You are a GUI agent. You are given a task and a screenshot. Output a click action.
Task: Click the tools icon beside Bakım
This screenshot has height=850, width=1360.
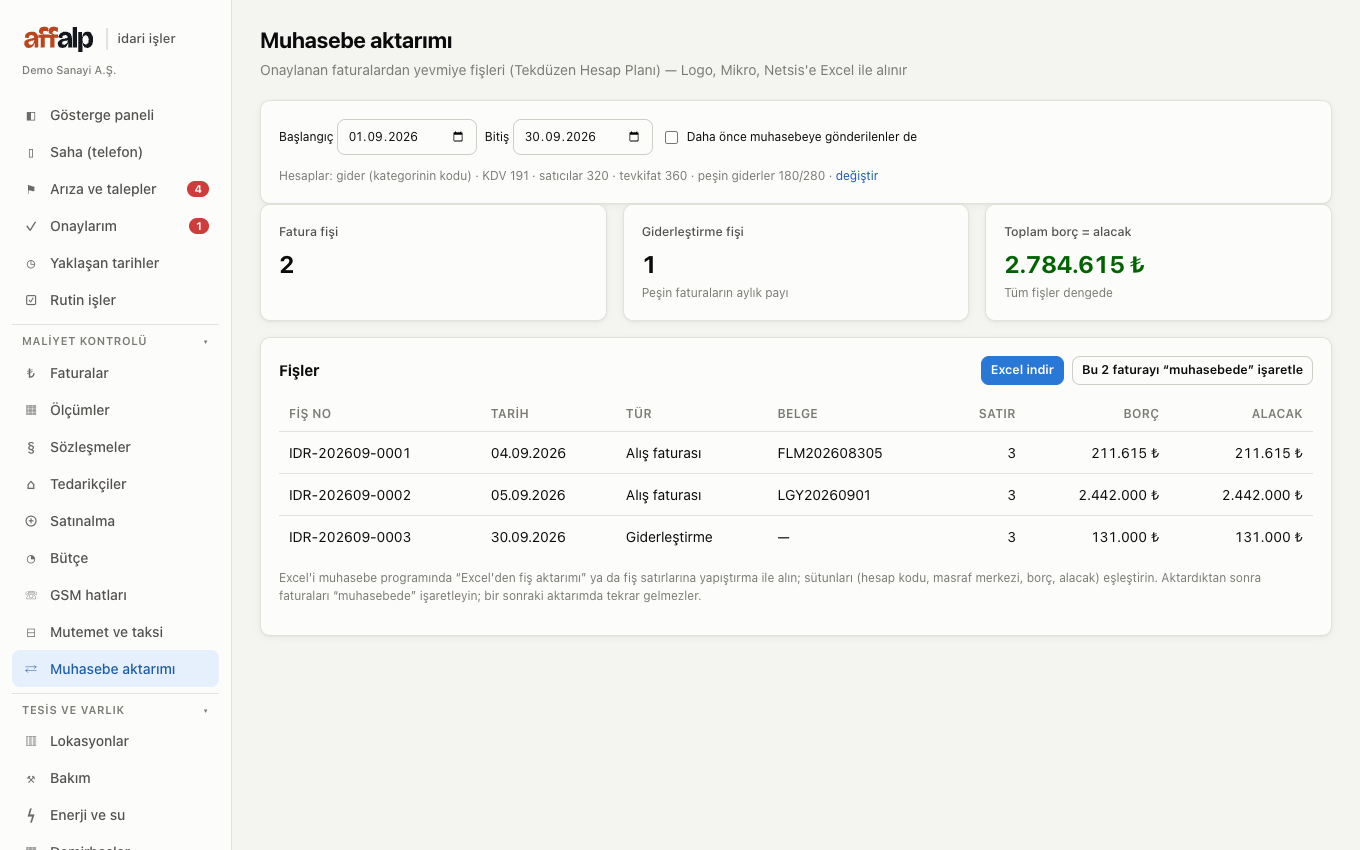click(x=31, y=778)
